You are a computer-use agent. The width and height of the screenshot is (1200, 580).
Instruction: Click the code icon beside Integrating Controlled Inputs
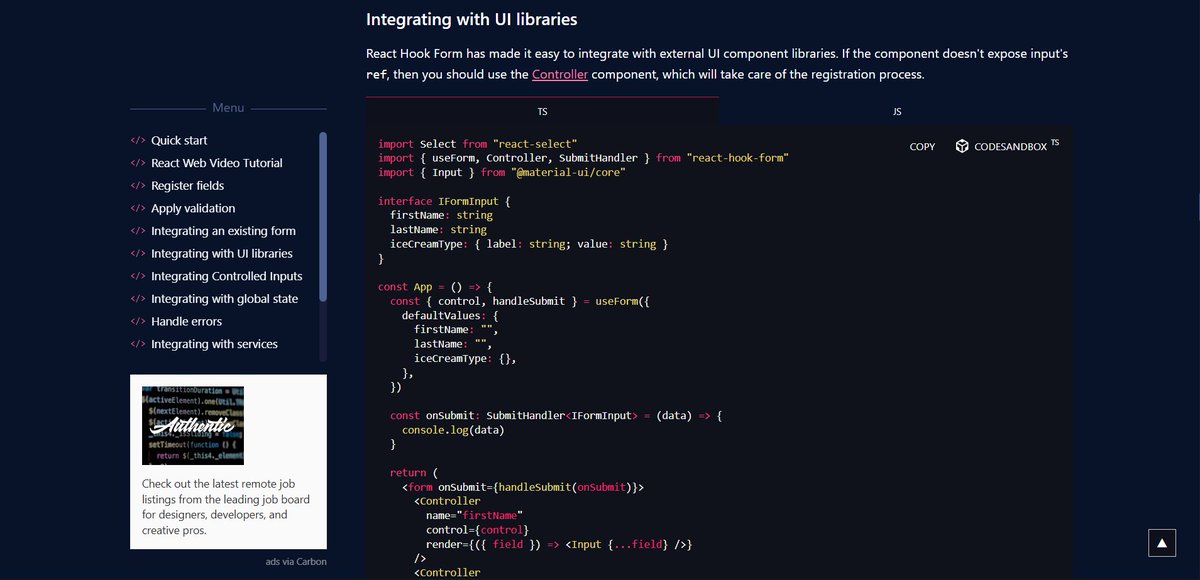[x=138, y=276]
